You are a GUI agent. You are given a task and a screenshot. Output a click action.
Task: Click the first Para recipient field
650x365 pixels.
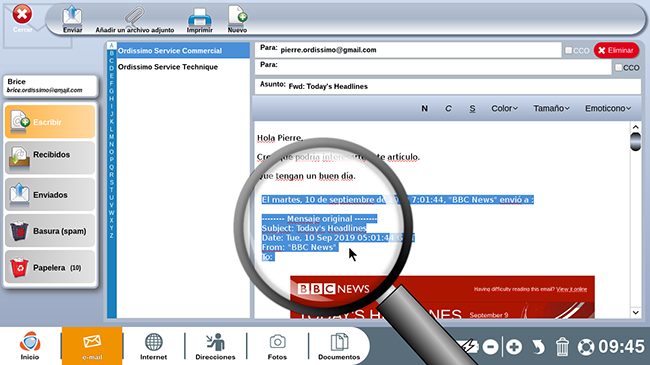pyautogui.click(x=408, y=50)
